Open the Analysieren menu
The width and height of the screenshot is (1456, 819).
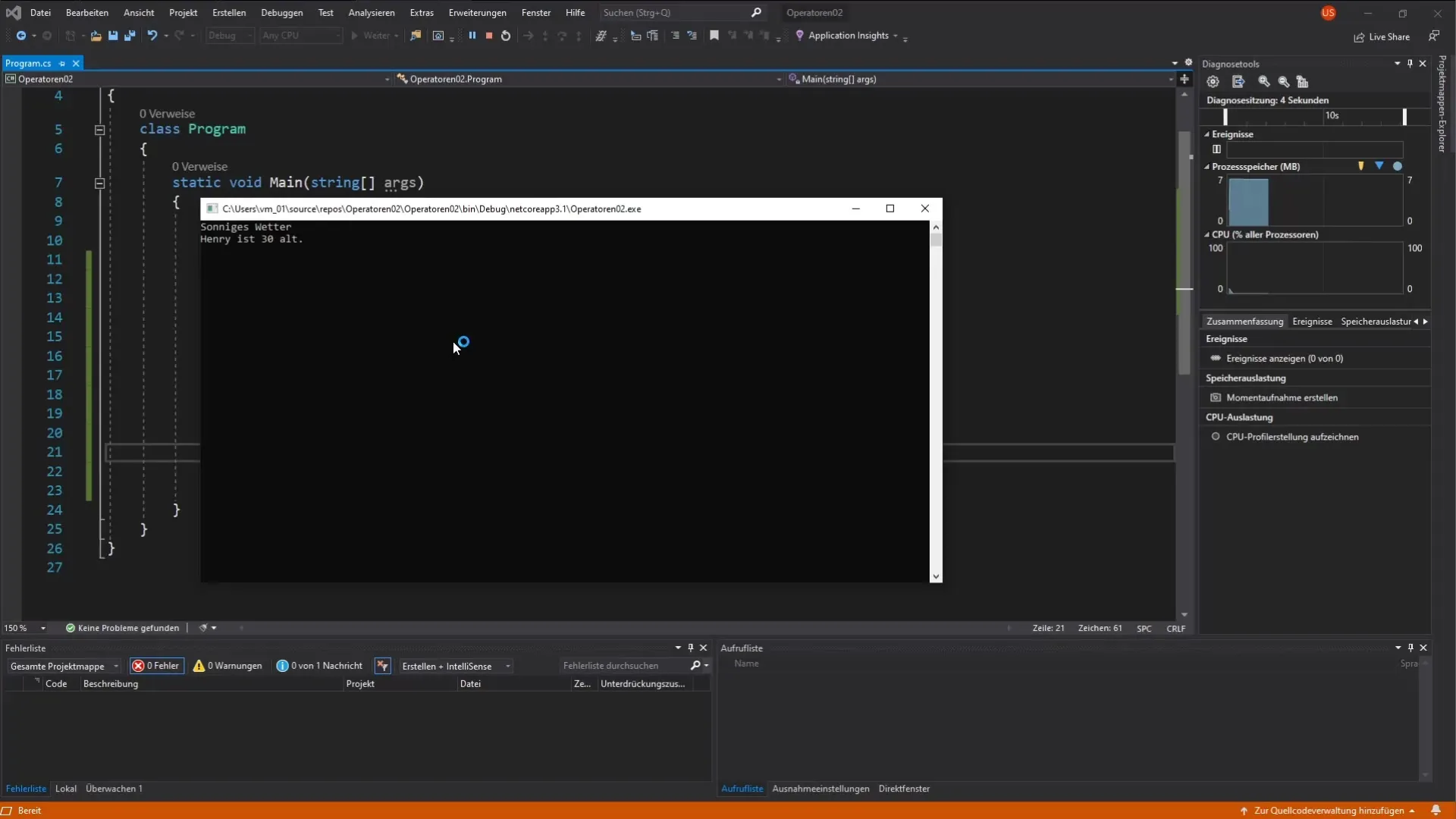371,13
